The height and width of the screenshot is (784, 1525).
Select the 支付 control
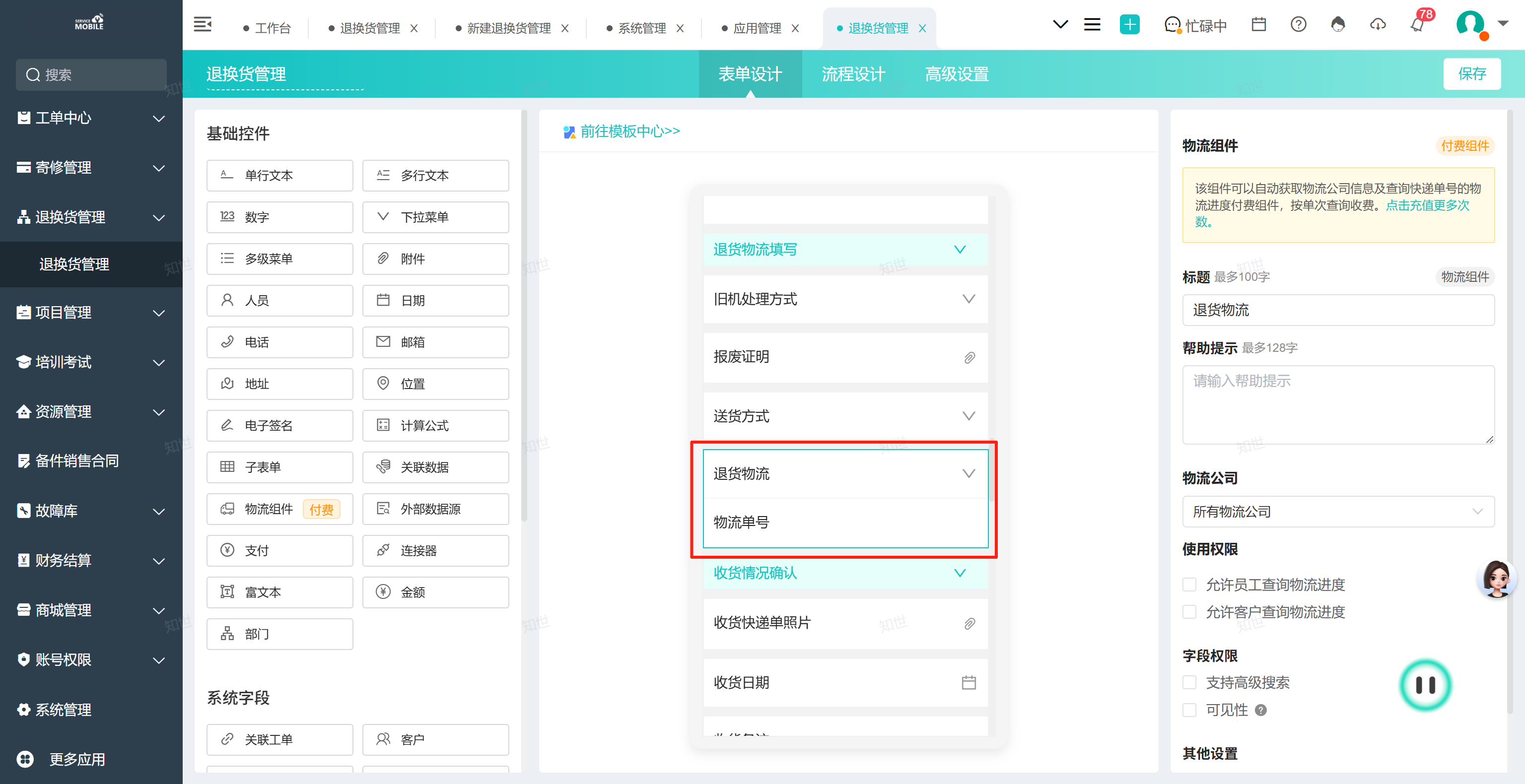click(279, 550)
